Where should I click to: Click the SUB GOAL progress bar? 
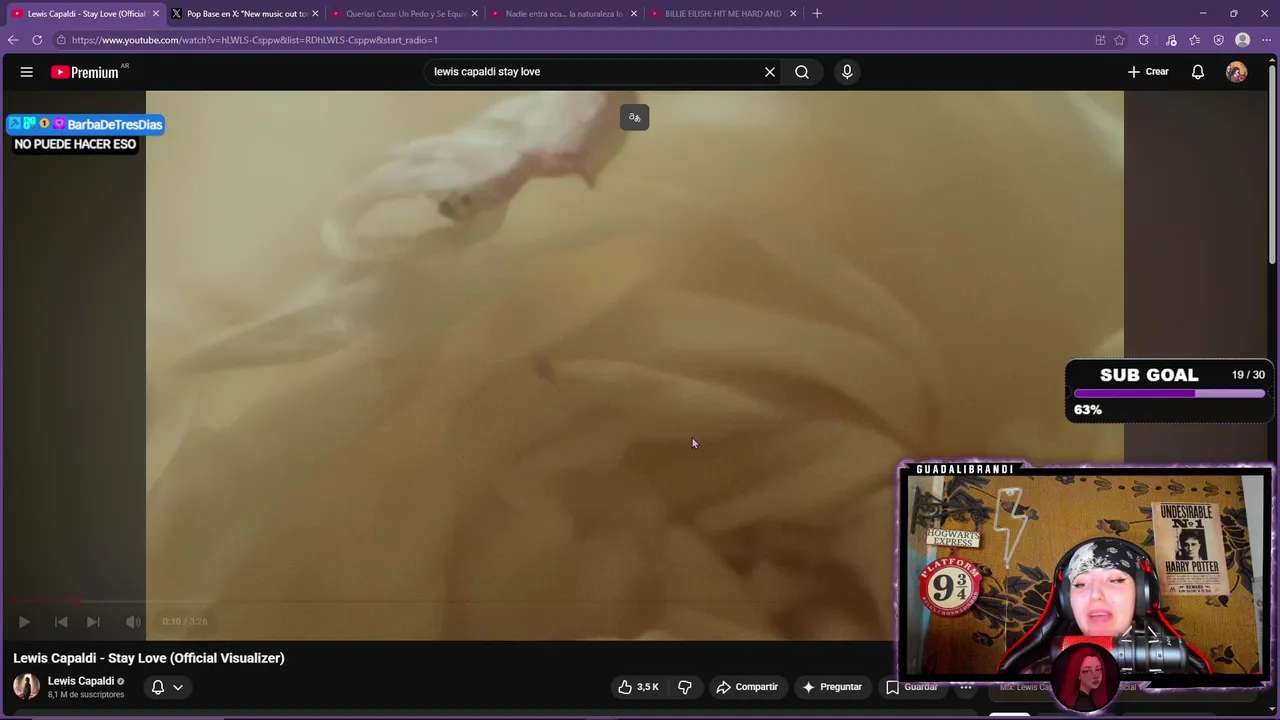click(1169, 394)
